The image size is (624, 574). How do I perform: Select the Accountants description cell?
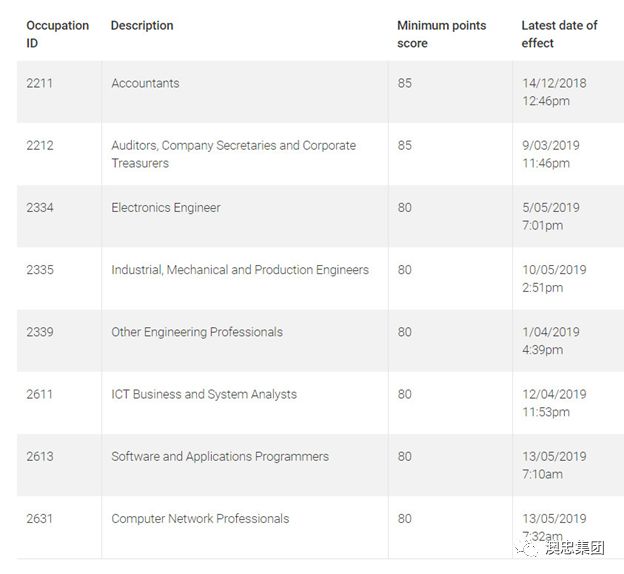click(145, 83)
